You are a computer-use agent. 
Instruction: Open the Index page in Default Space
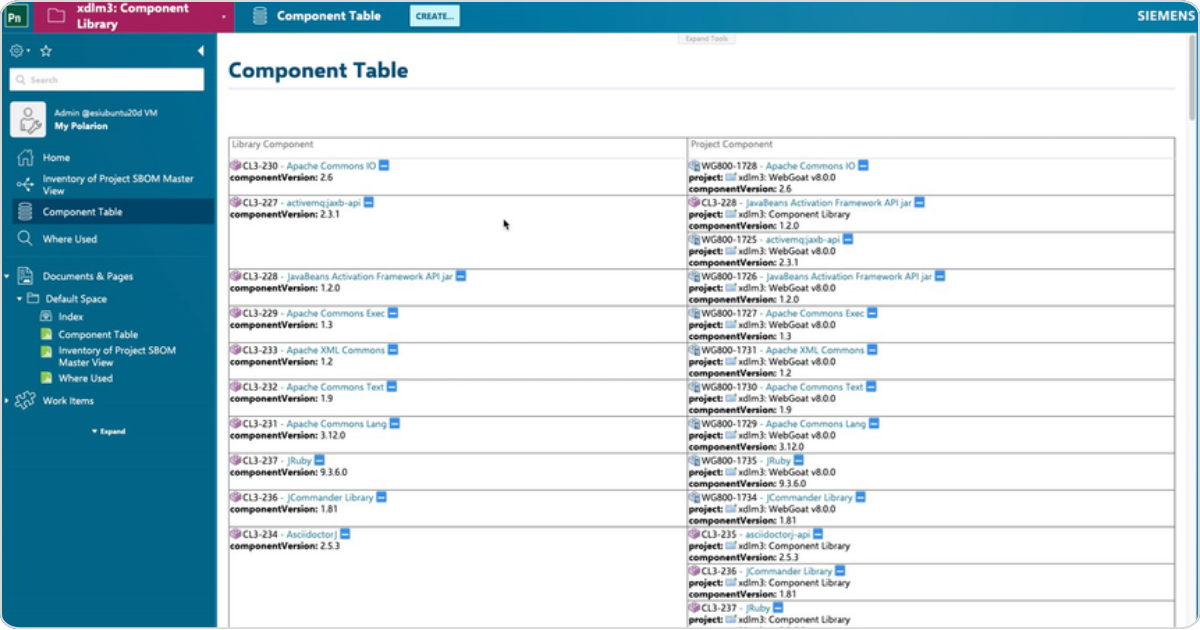[x=70, y=316]
